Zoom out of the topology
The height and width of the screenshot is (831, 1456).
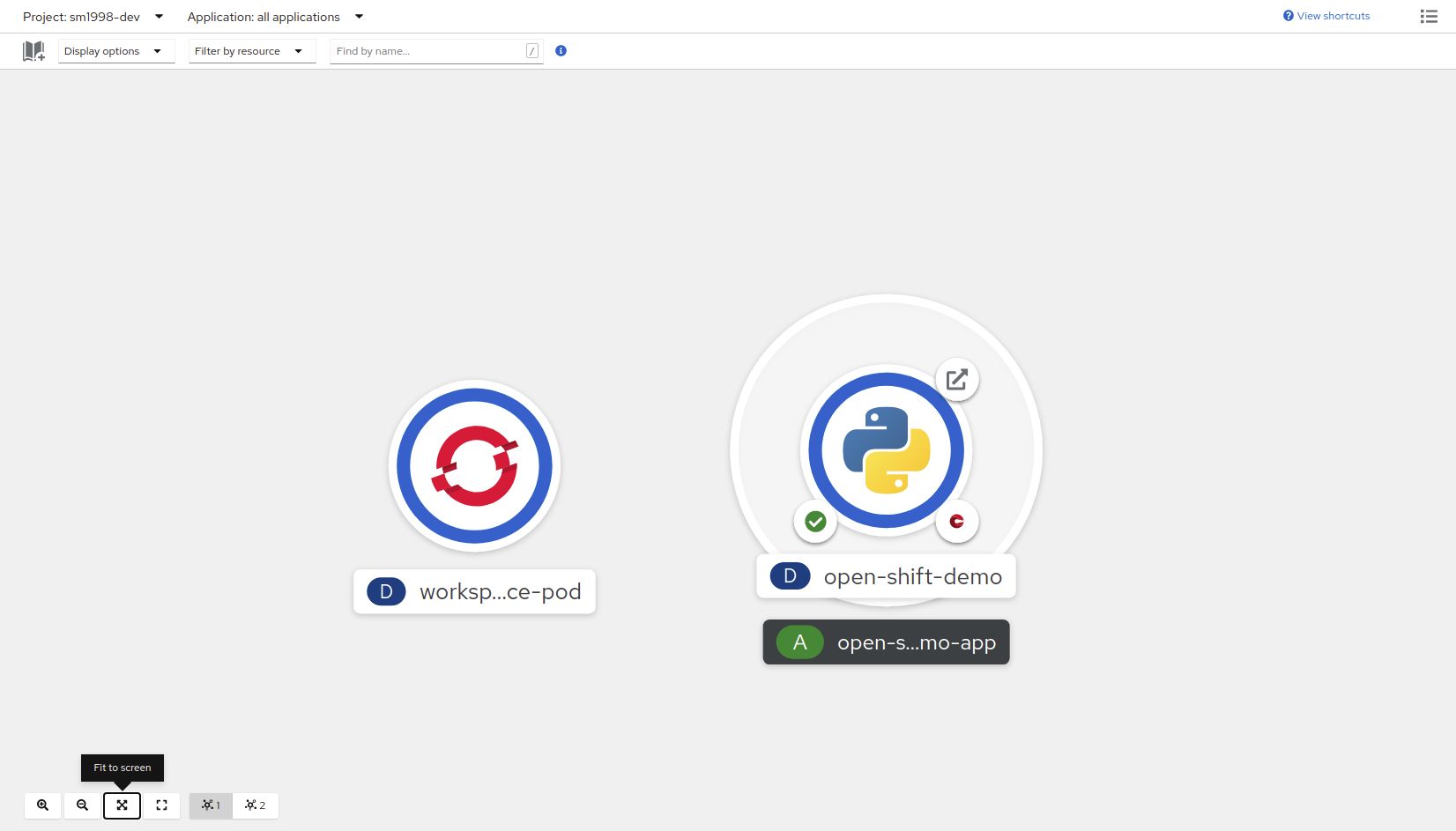[82, 805]
